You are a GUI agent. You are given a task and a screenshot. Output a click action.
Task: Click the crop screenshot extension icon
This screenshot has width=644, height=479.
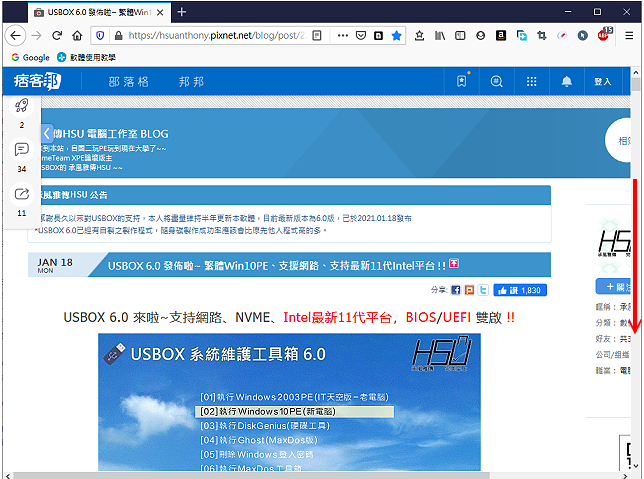pos(541,36)
